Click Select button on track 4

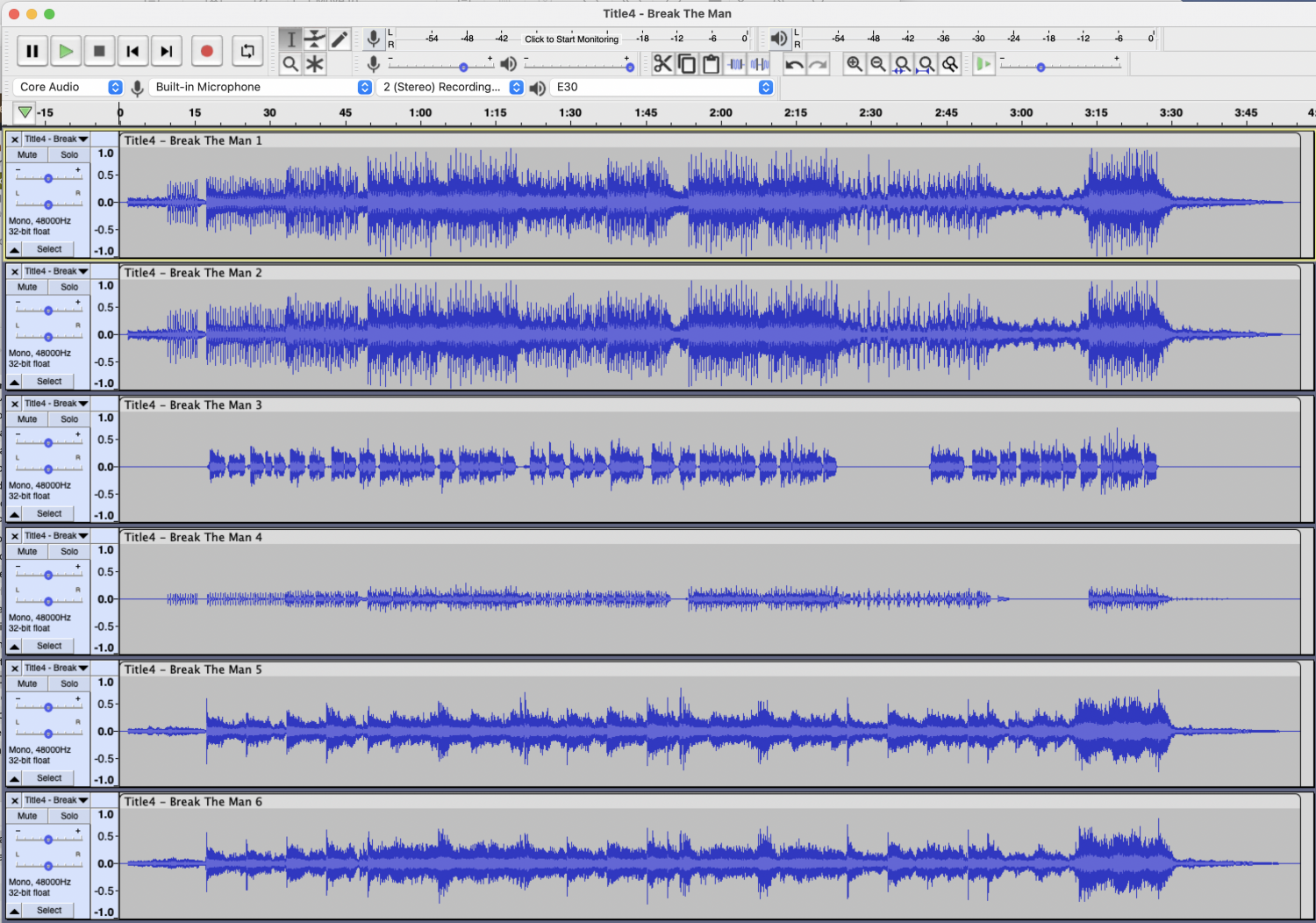click(49, 646)
